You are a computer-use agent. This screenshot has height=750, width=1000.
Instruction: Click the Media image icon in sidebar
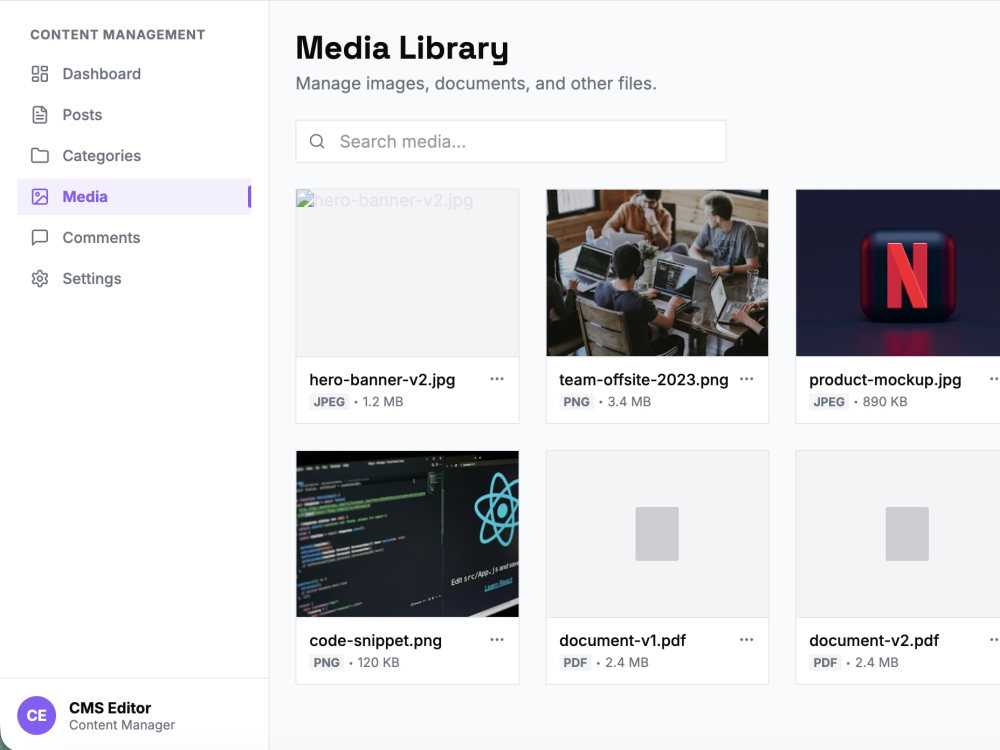pos(40,196)
